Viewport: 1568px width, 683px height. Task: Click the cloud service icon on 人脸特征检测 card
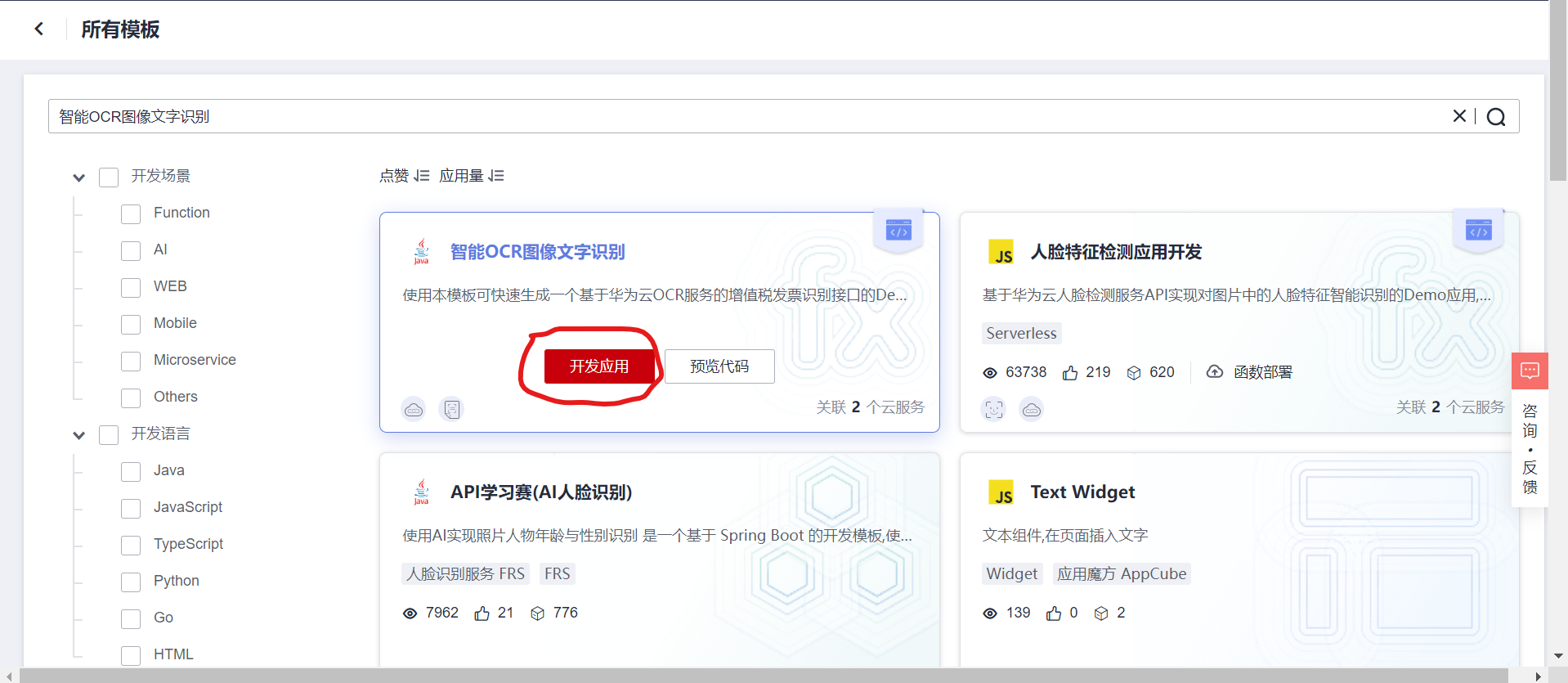coord(1032,409)
